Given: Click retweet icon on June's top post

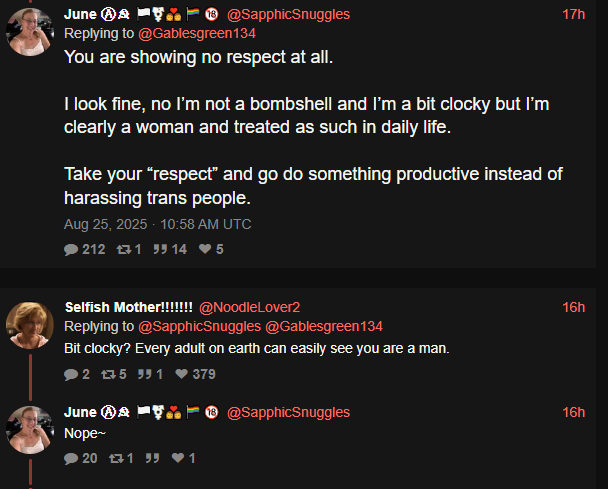Looking at the screenshot, I should tap(124, 249).
